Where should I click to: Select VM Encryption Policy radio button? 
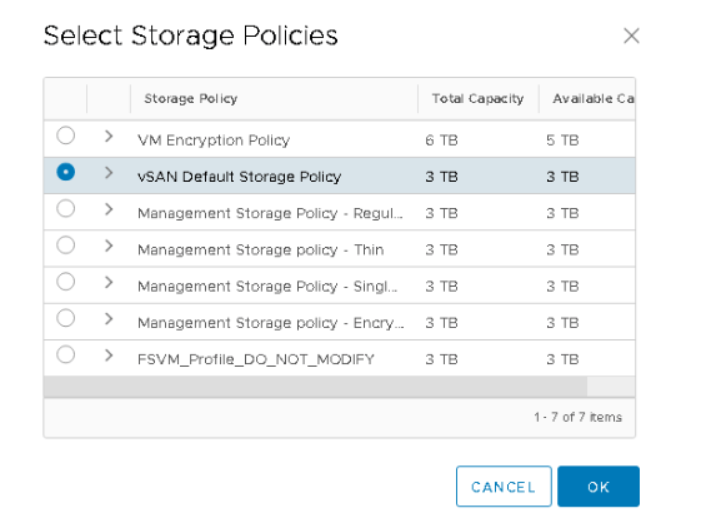click(x=65, y=135)
